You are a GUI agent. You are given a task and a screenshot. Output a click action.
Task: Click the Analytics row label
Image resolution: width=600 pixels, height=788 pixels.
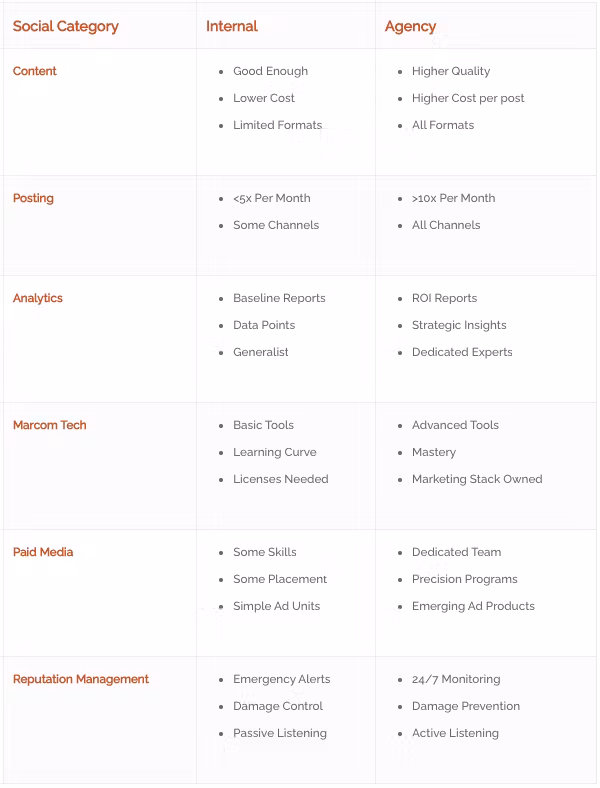click(x=38, y=298)
